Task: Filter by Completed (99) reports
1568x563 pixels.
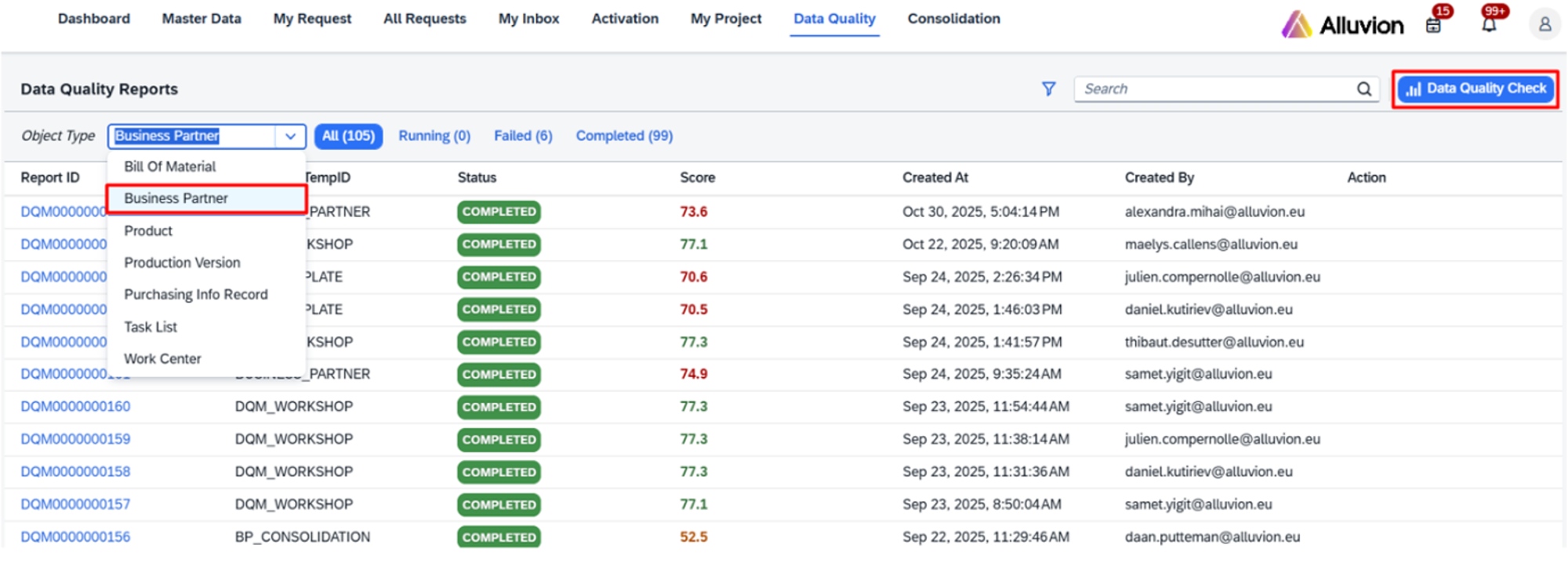Action: (624, 136)
